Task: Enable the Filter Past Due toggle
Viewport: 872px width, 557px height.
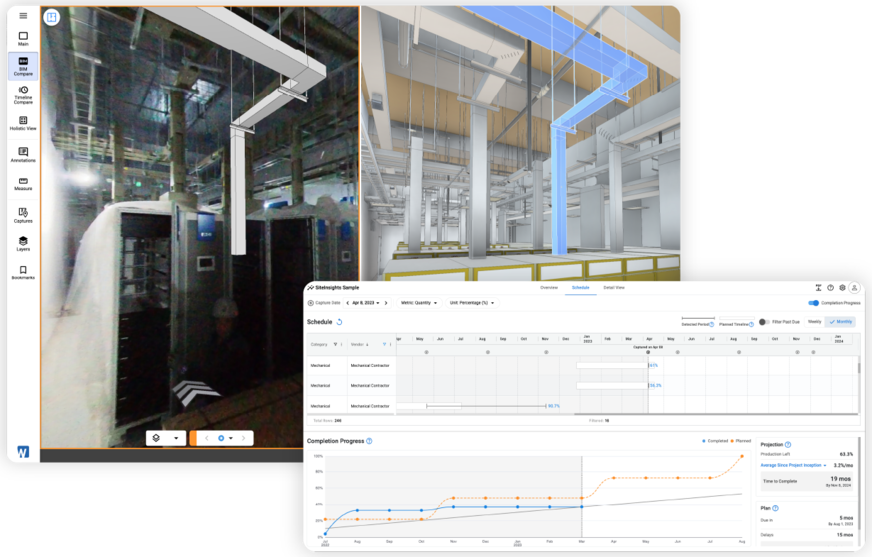Action: click(764, 322)
